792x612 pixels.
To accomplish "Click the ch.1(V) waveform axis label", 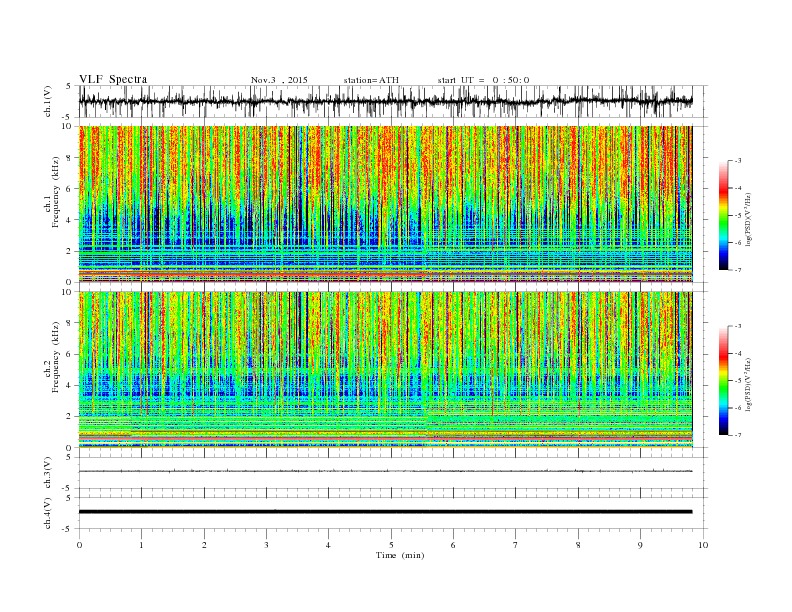I will [48, 101].
